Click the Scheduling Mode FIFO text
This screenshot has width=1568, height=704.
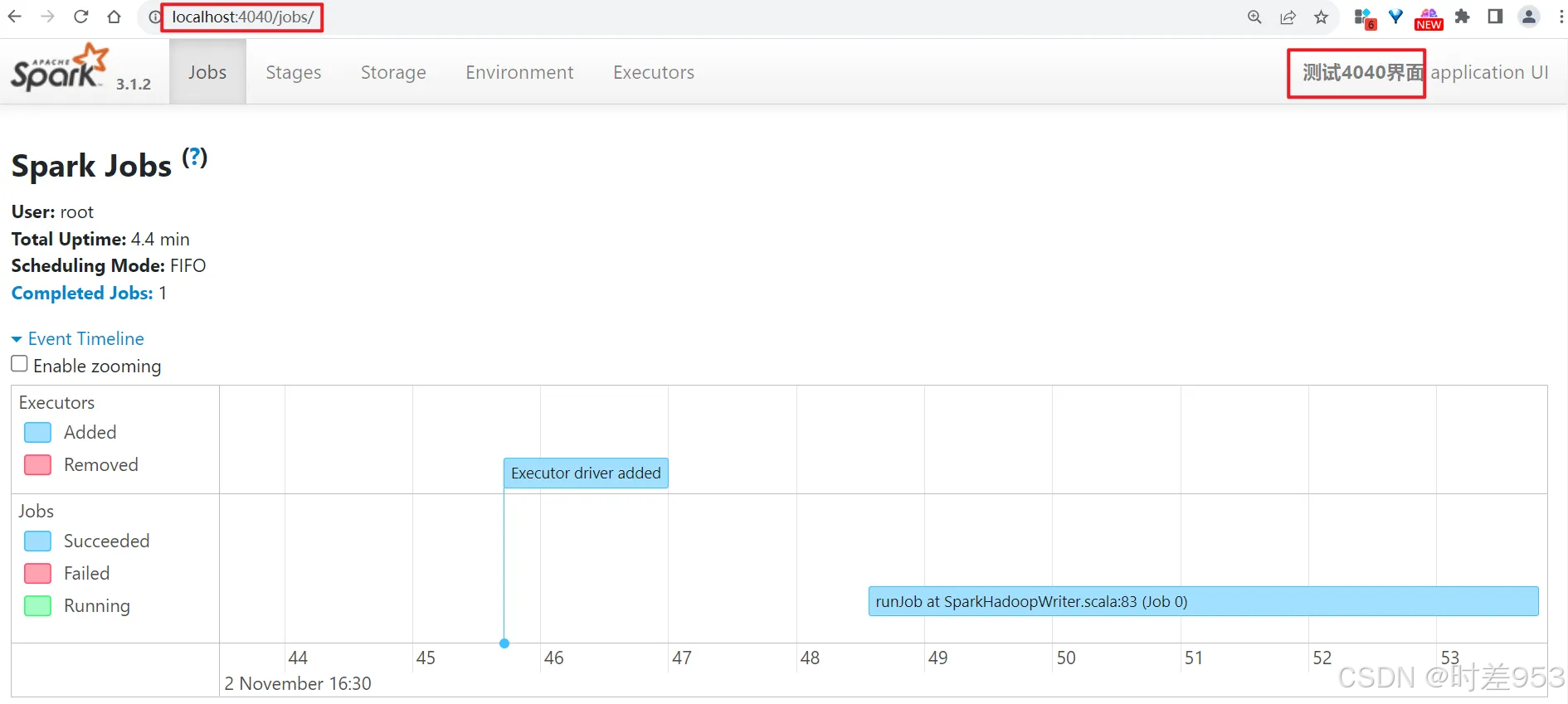point(109,265)
